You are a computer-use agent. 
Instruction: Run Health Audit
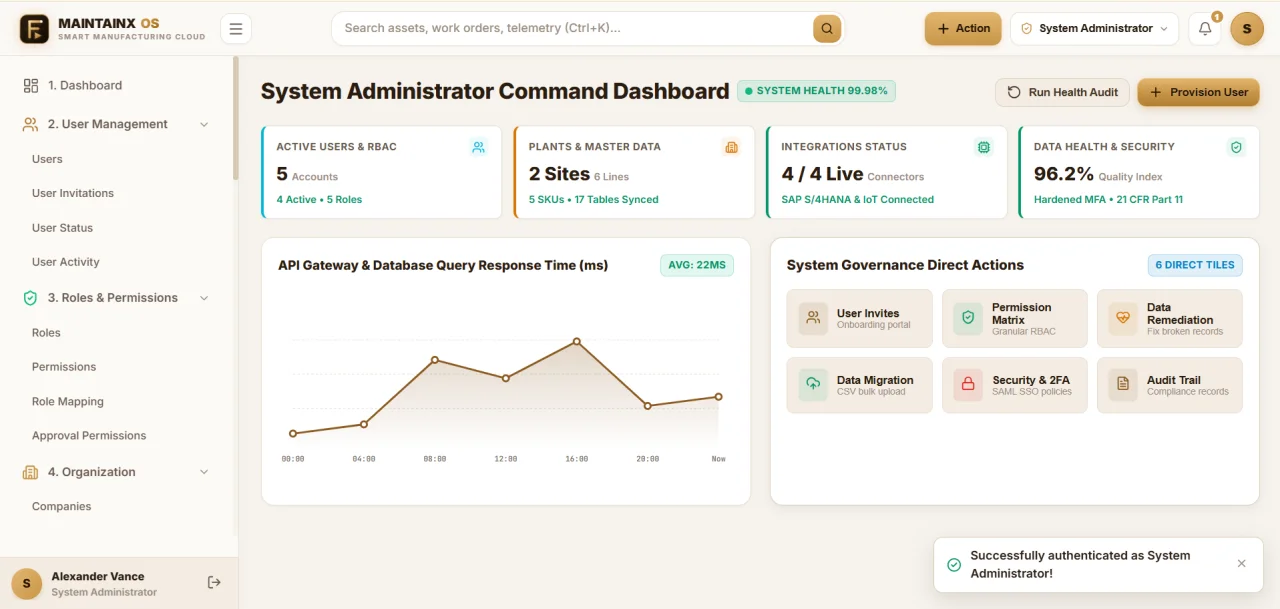click(1062, 92)
